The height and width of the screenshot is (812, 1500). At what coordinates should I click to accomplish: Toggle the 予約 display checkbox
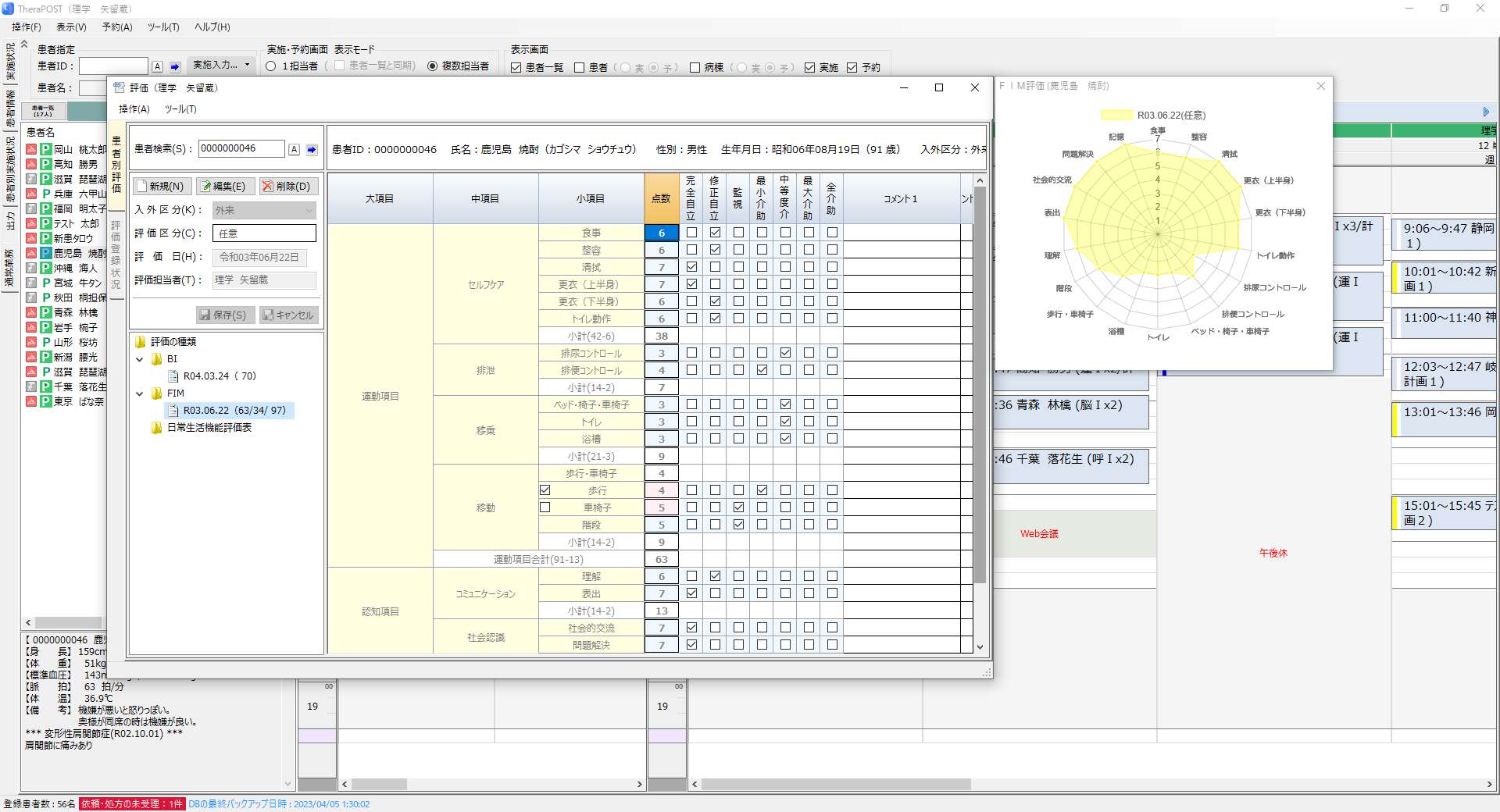(852, 68)
